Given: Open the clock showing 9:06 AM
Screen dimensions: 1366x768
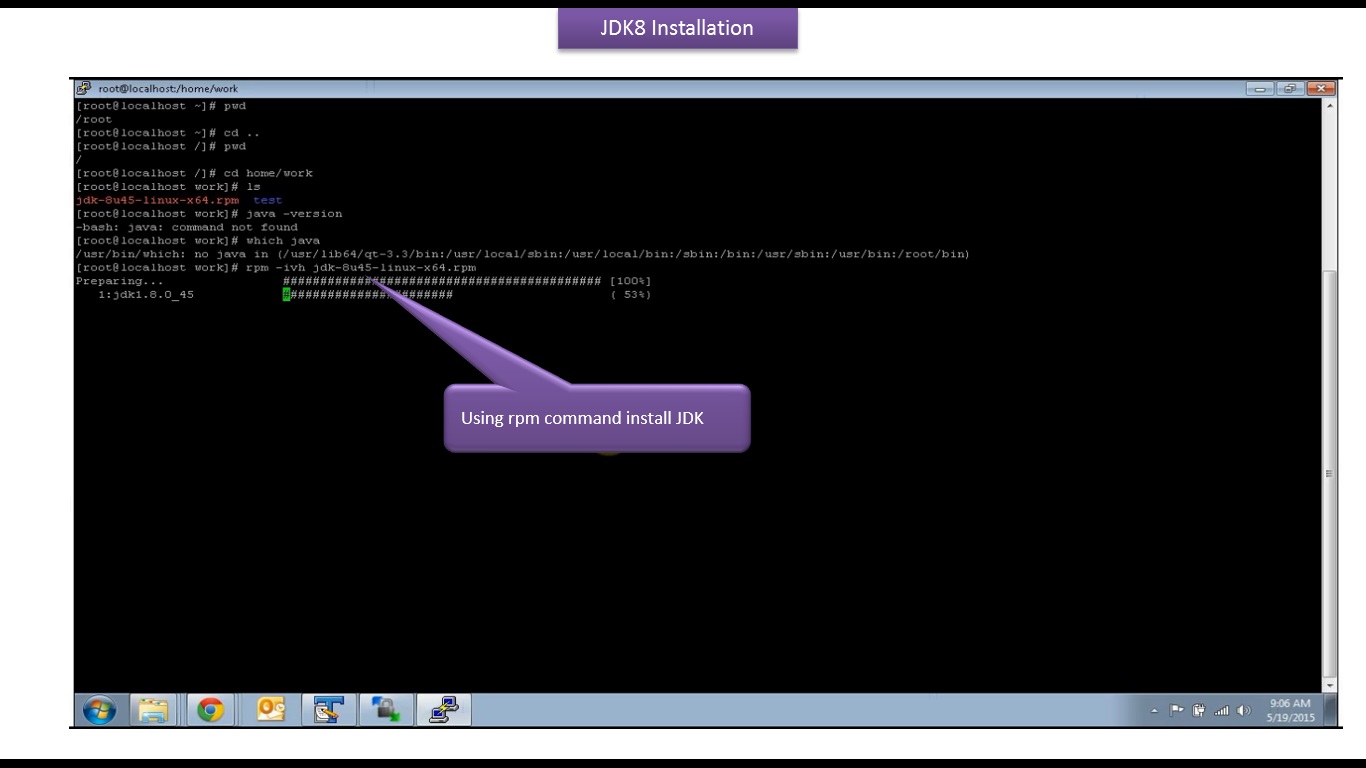Looking at the screenshot, I should tap(1290, 710).
